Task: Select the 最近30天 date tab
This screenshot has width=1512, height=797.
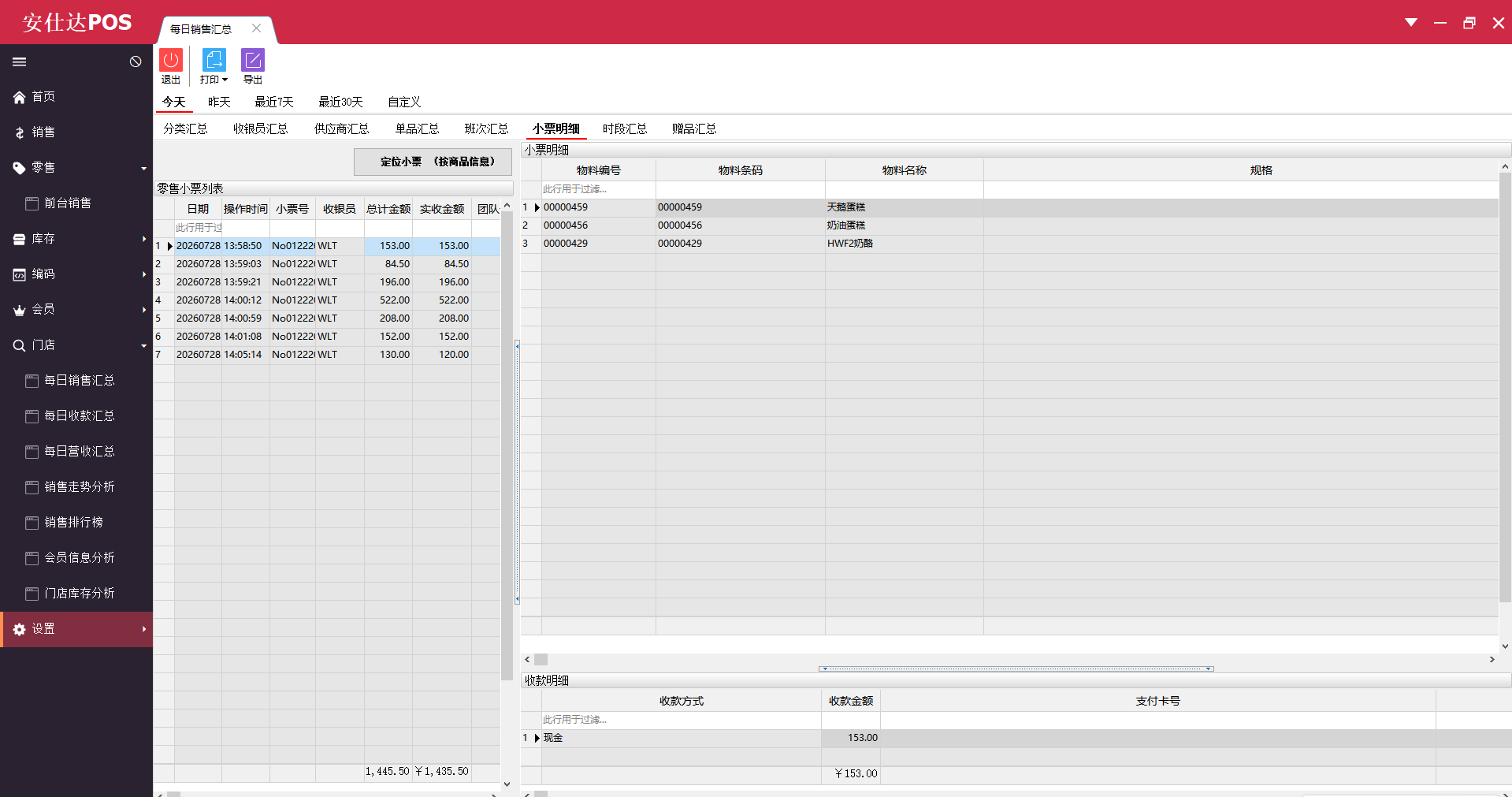Action: pyautogui.click(x=340, y=102)
